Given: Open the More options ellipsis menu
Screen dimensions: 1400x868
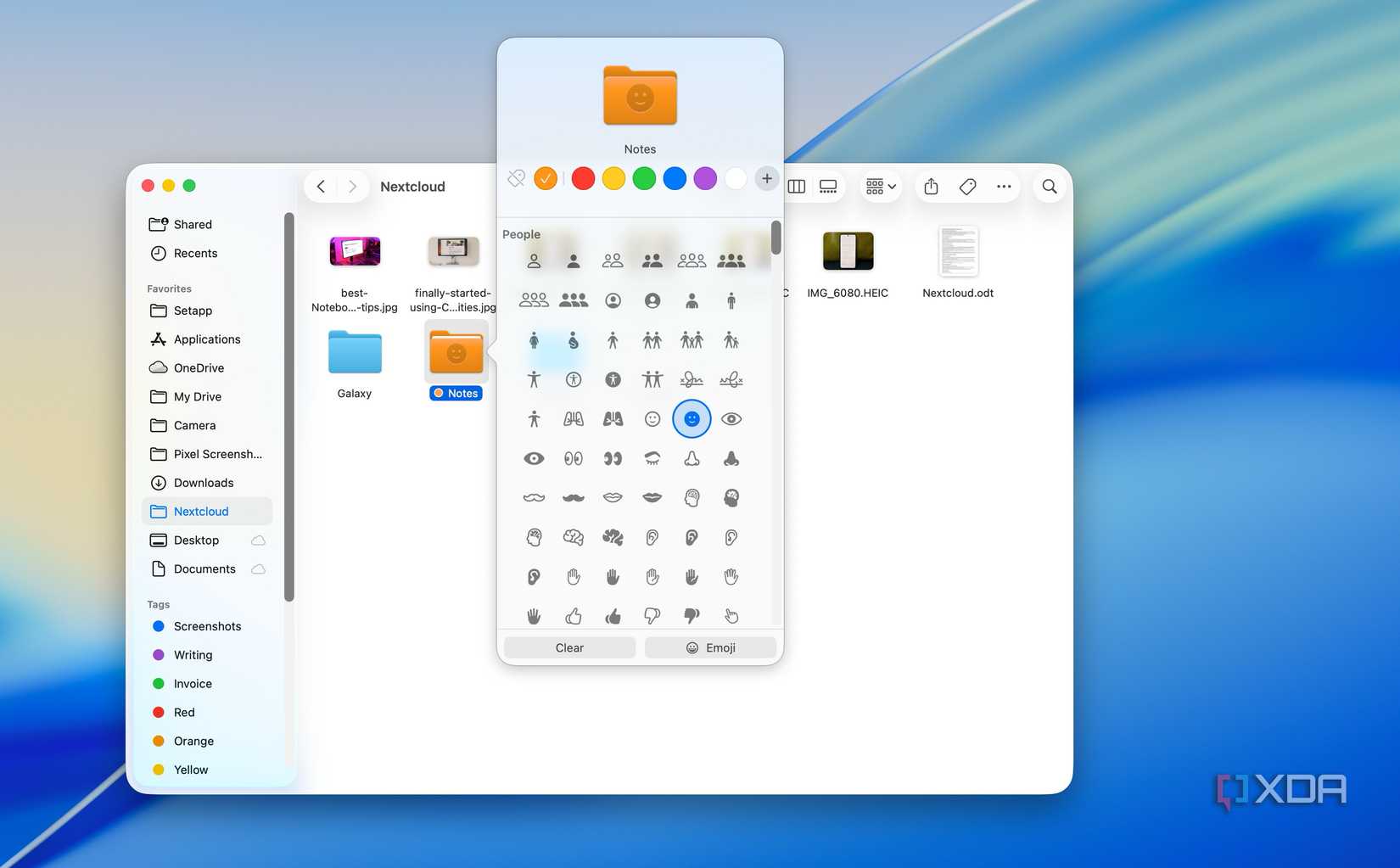Looking at the screenshot, I should click(x=1004, y=186).
